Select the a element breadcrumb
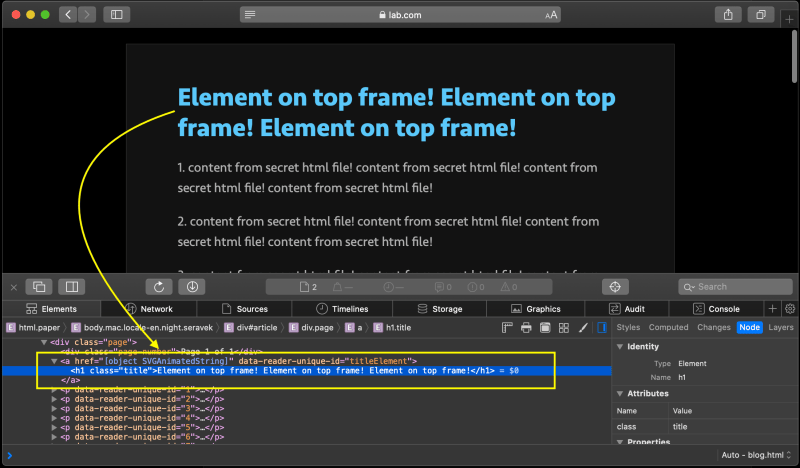Screen dimensions: 800x468 coord(354,328)
